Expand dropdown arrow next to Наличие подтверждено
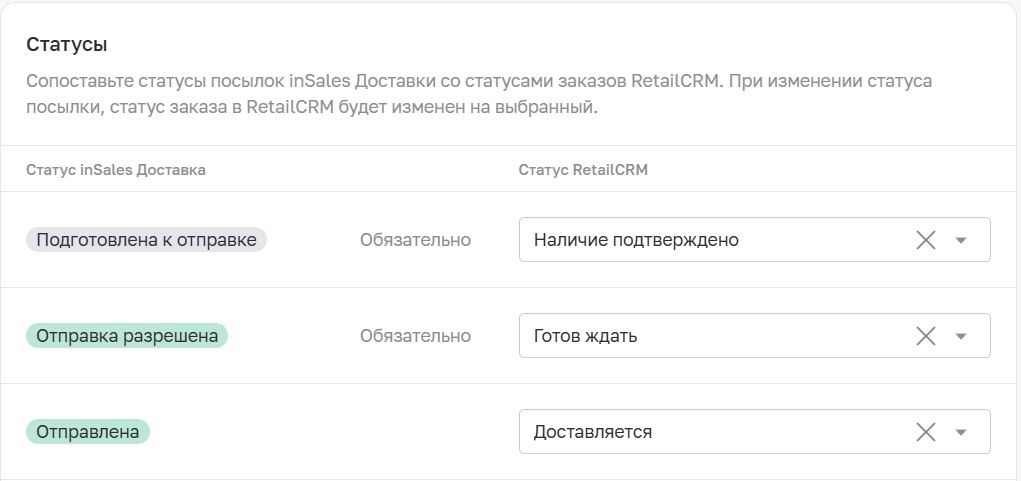This screenshot has height=481, width=1021. (960, 240)
